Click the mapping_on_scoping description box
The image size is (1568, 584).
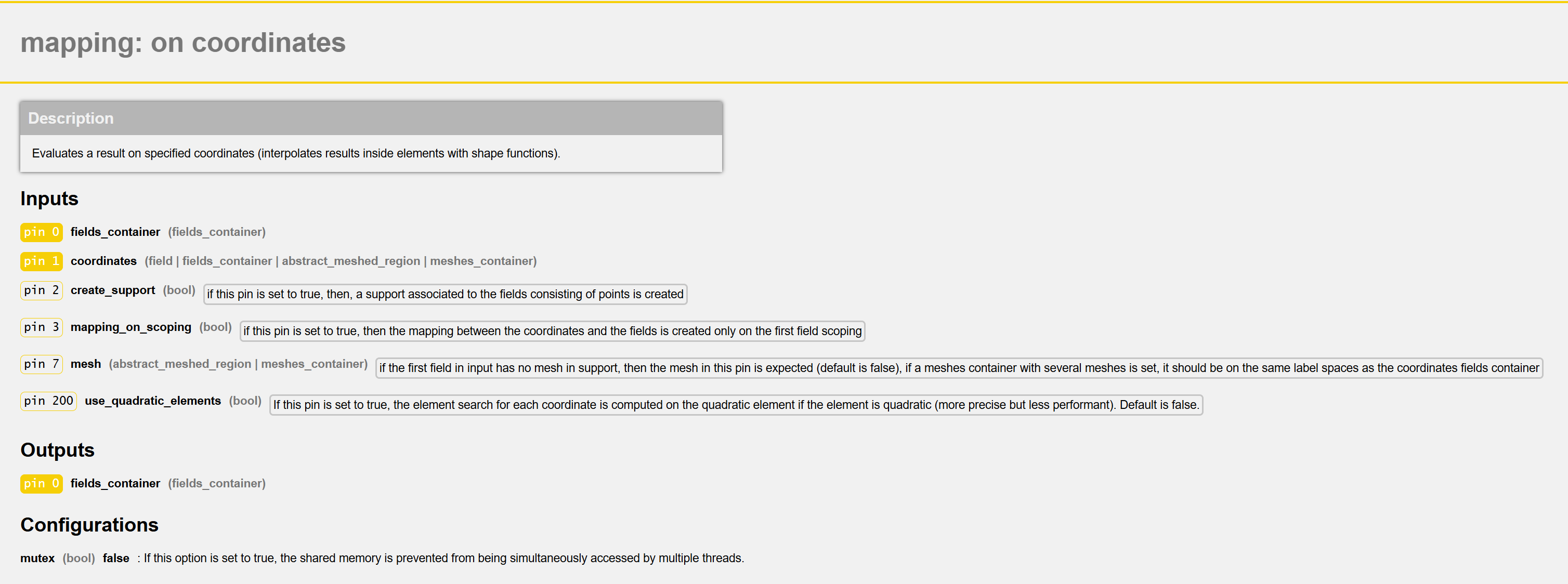[552, 331]
